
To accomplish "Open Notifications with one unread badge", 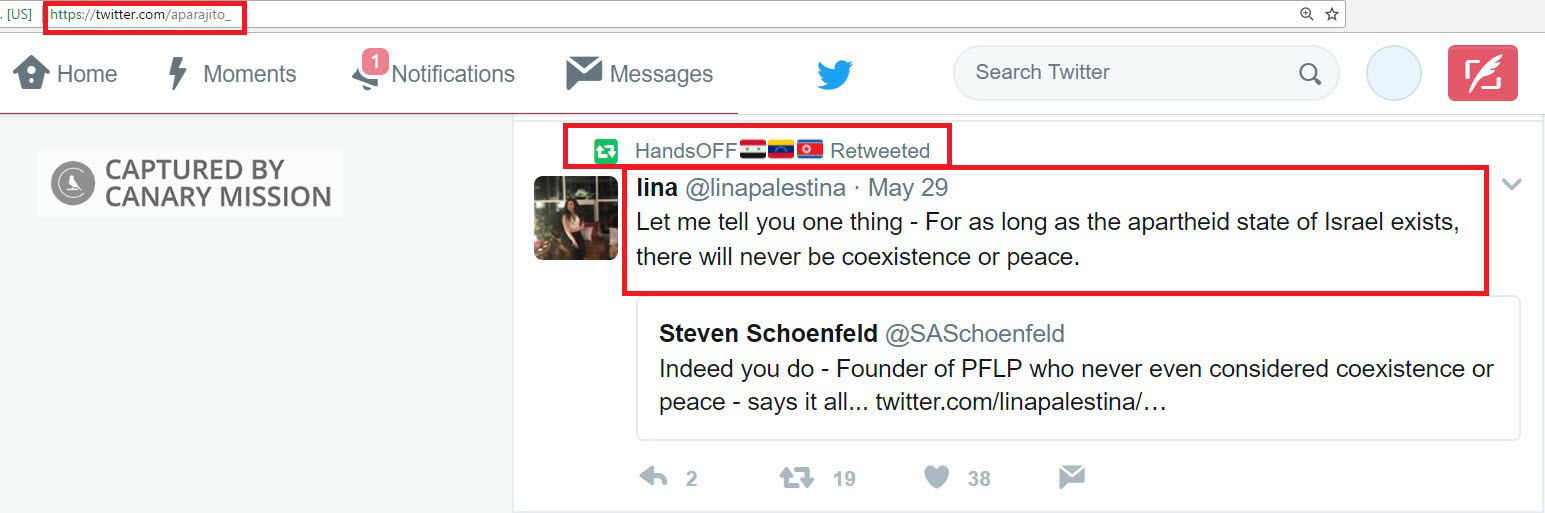I will click(434, 74).
